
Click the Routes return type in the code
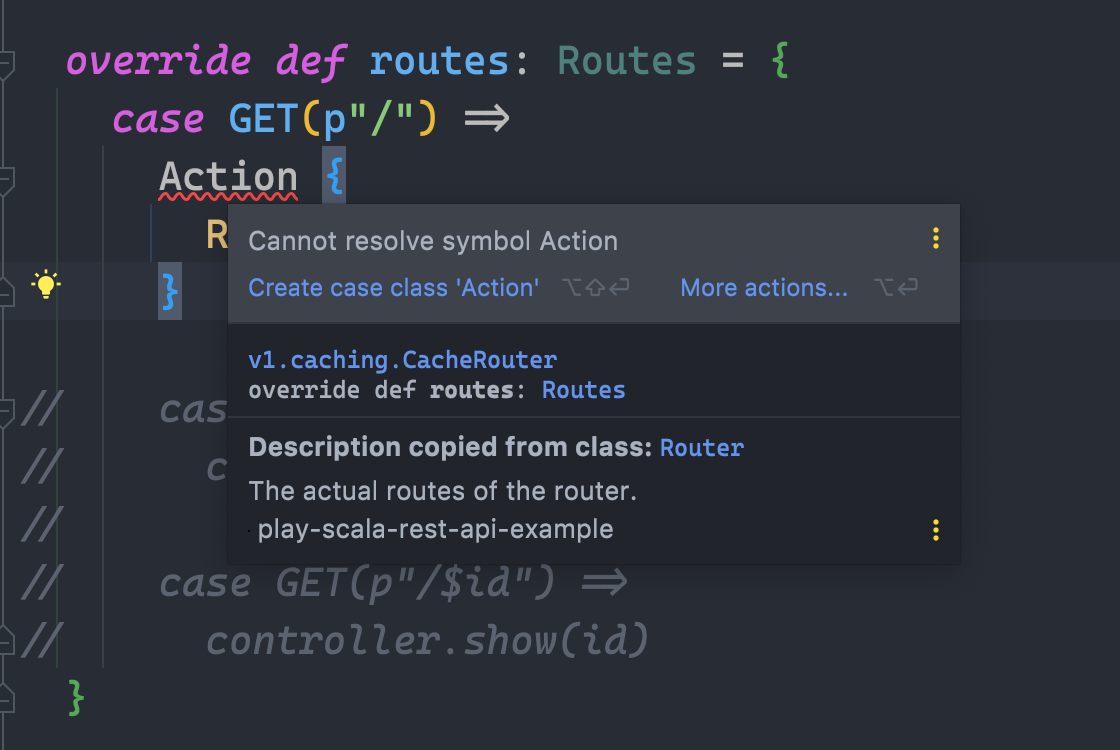pos(626,61)
